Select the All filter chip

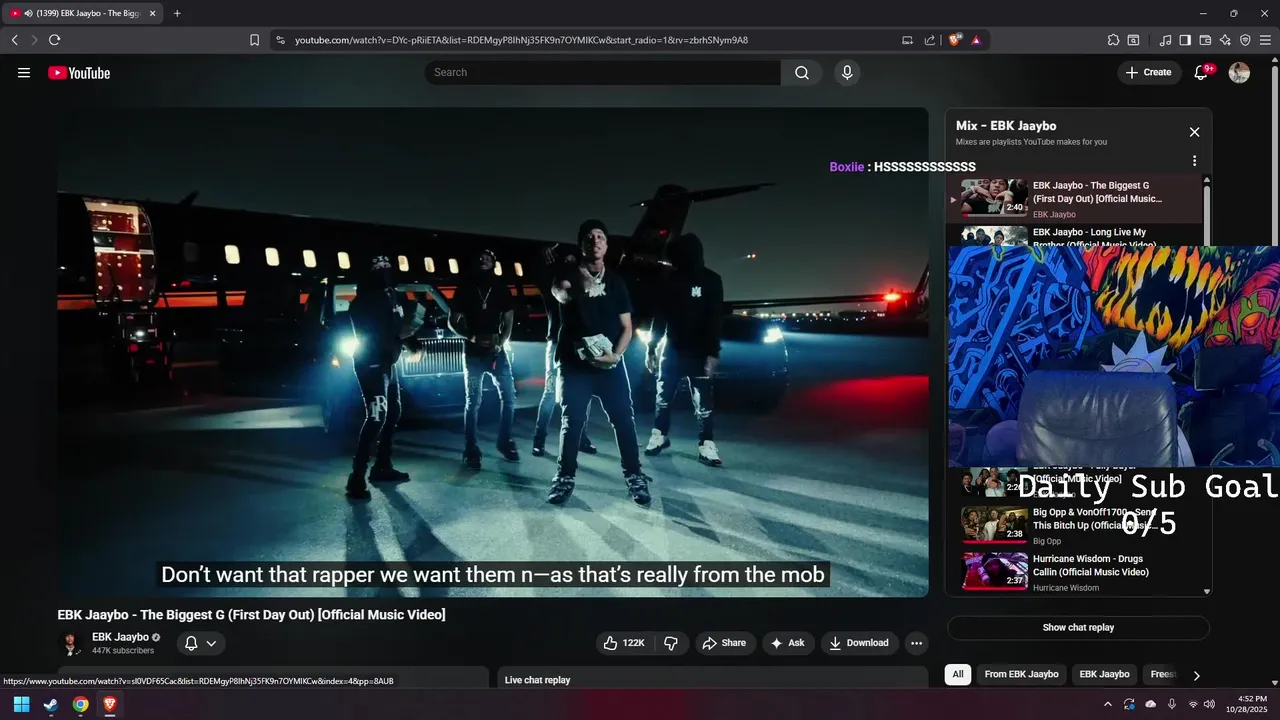tap(958, 674)
